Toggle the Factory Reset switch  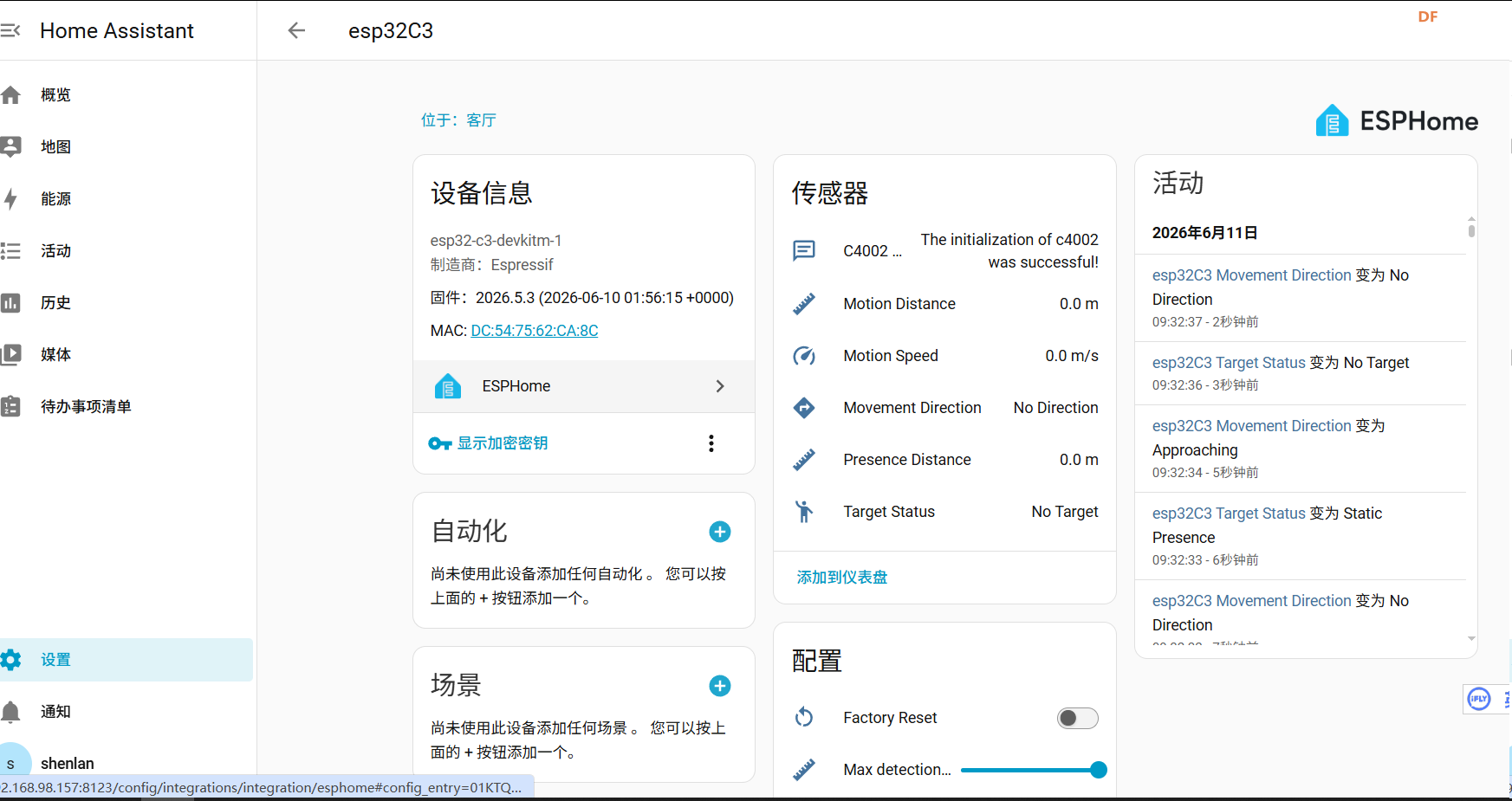point(1077,718)
